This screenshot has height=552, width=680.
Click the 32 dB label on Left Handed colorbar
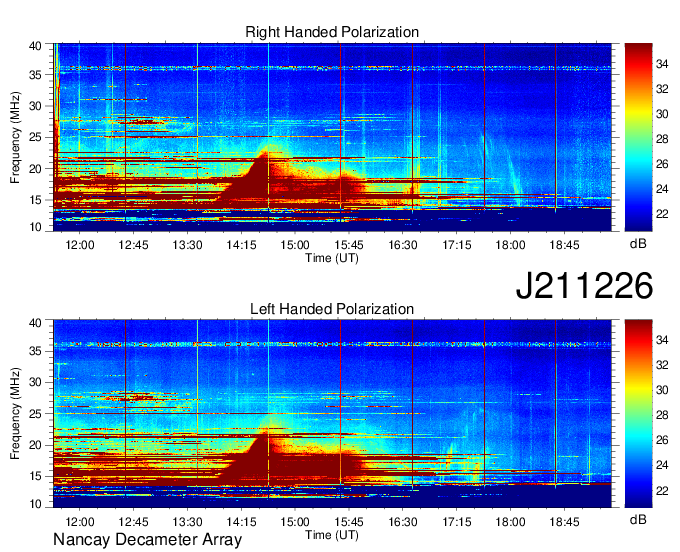tap(662, 365)
